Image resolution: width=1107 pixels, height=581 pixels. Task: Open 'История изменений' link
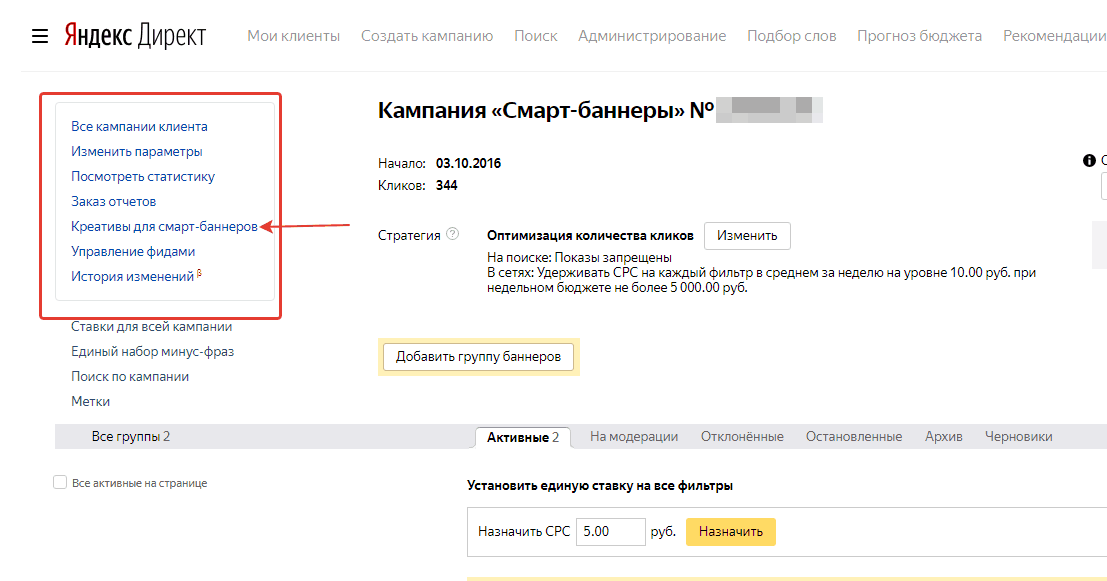coord(132,277)
